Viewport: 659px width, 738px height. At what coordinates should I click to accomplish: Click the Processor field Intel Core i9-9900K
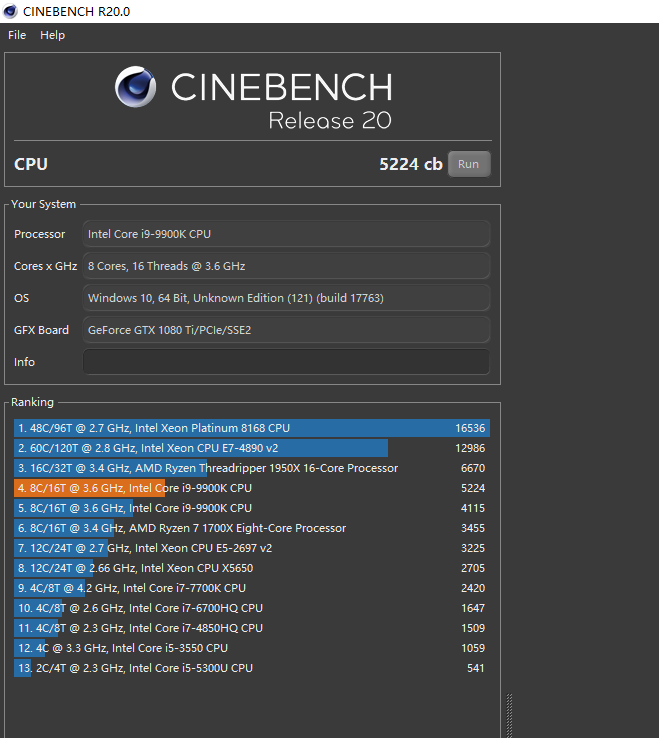(286, 234)
